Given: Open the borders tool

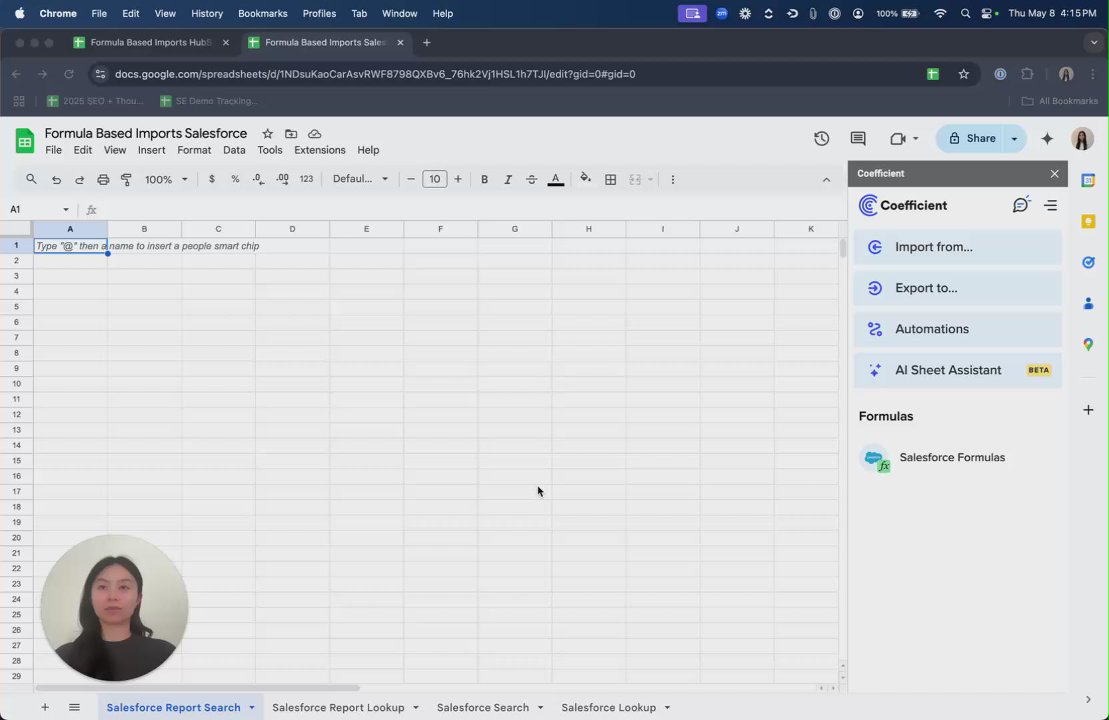Looking at the screenshot, I should [x=610, y=180].
